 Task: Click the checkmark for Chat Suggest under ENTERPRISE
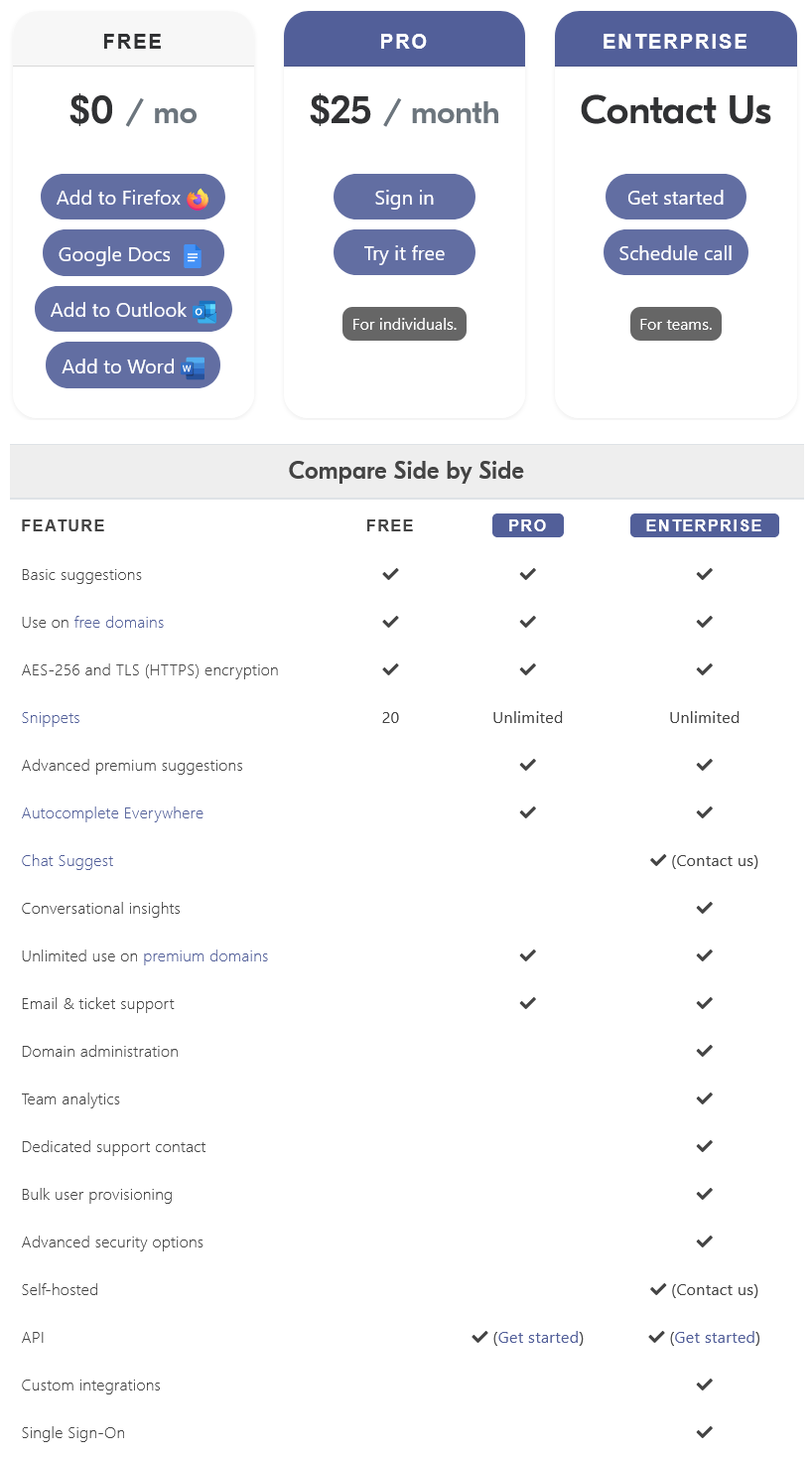(657, 860)
